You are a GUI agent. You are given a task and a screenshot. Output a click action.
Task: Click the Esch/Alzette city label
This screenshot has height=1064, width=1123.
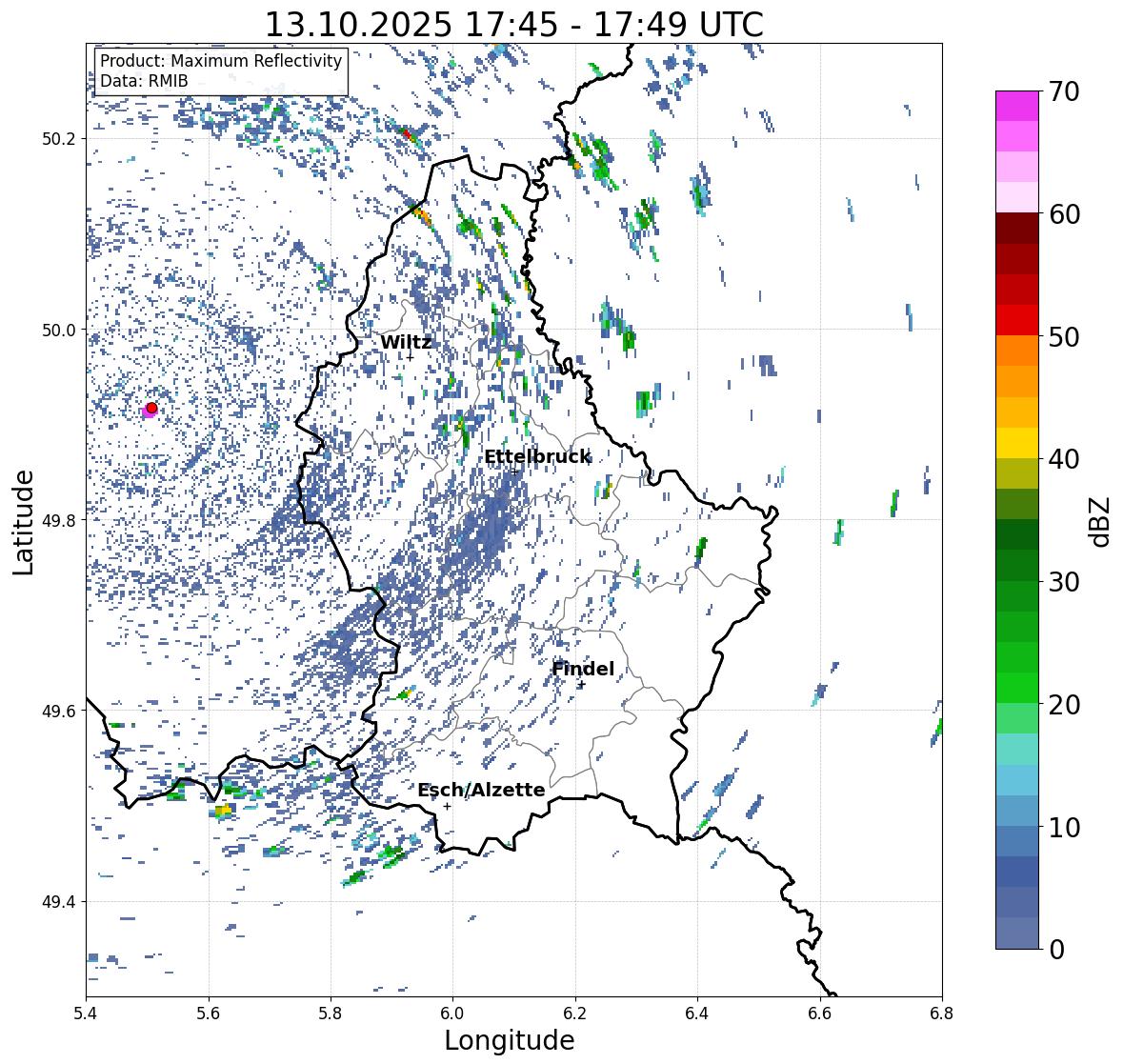481,790
